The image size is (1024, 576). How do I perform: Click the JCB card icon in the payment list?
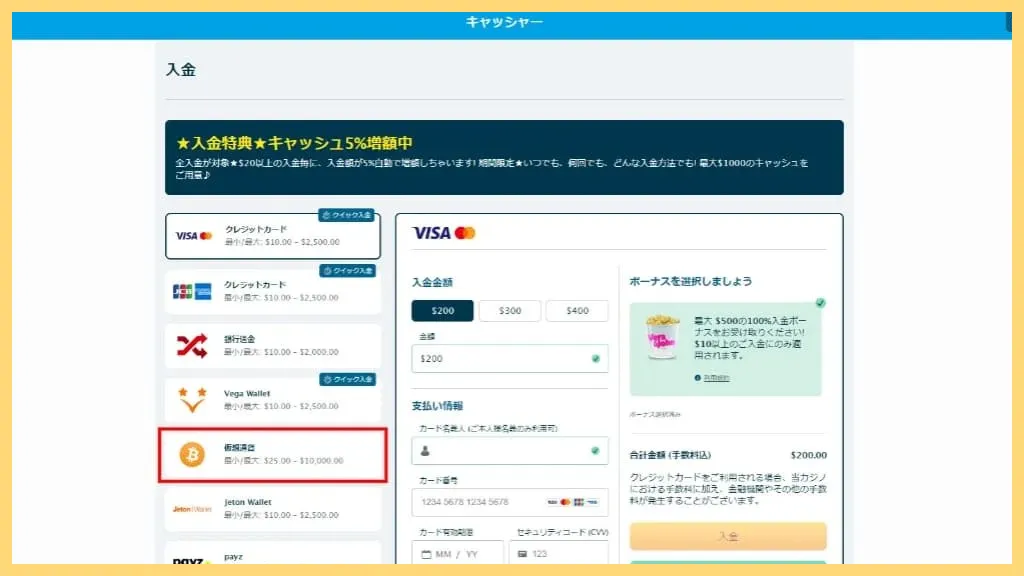184,289
